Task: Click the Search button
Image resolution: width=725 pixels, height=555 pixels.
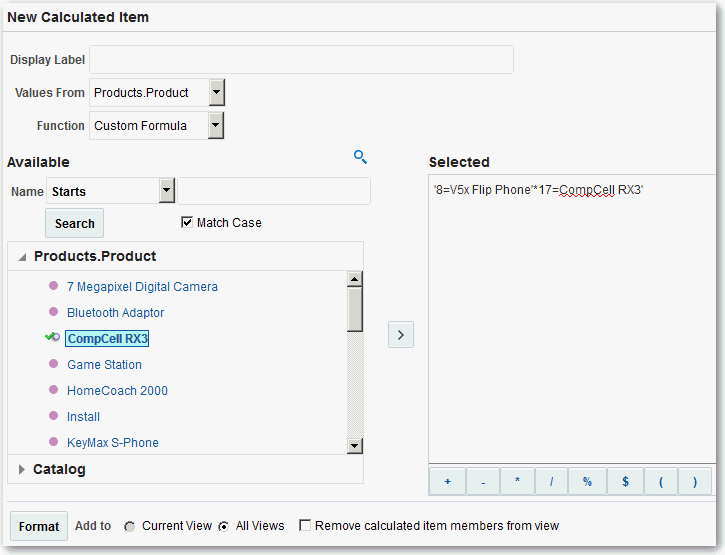Action: coord(75,223)
